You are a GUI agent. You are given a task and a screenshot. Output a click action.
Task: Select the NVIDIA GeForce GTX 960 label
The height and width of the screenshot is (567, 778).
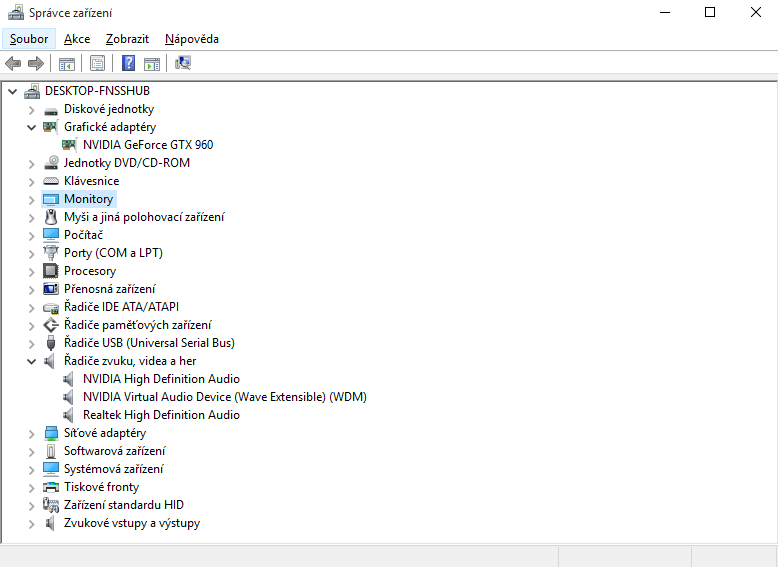(148, 145)
